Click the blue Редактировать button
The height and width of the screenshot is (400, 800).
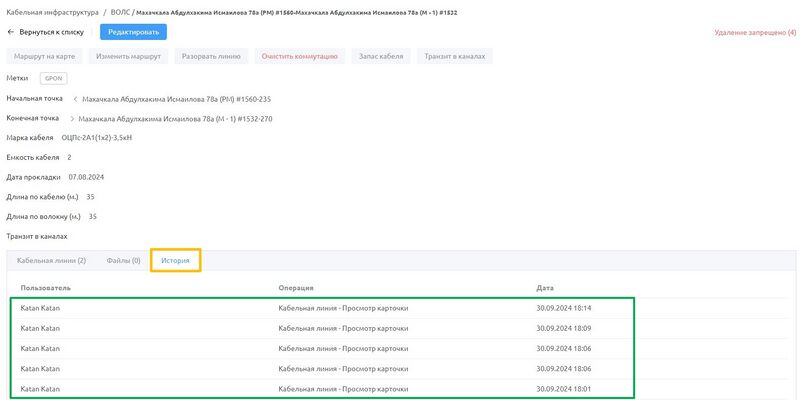[x=133, y=32]
